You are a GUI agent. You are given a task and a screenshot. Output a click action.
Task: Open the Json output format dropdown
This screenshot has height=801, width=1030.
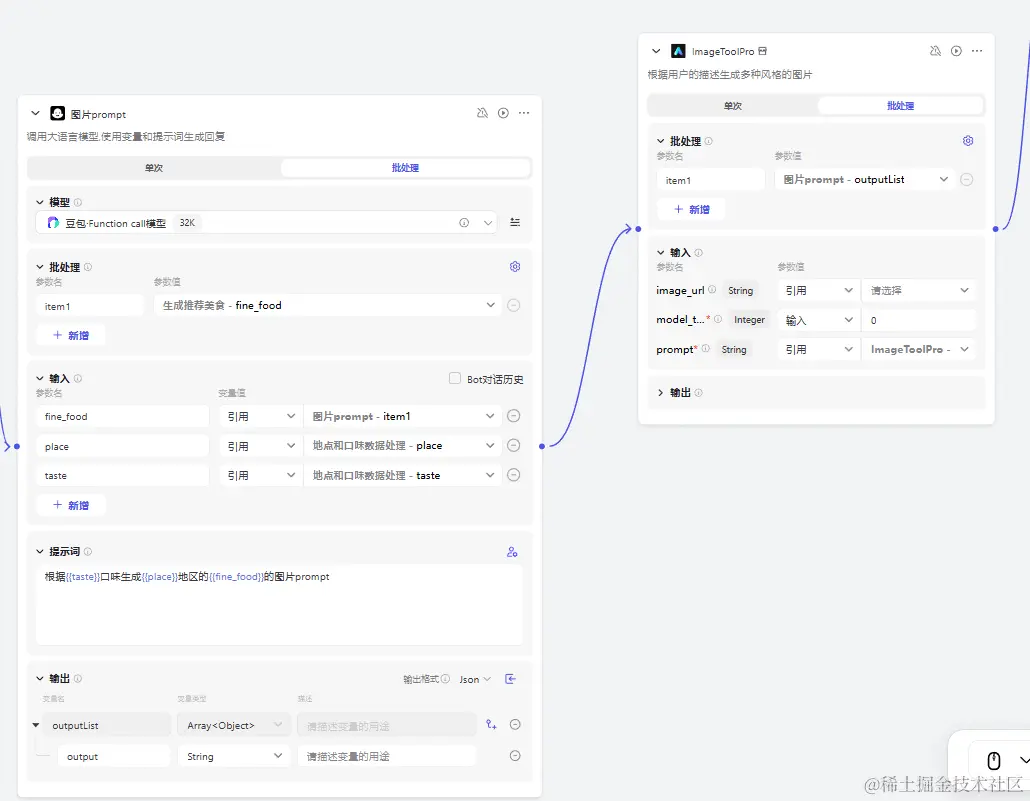click(474, 679)
